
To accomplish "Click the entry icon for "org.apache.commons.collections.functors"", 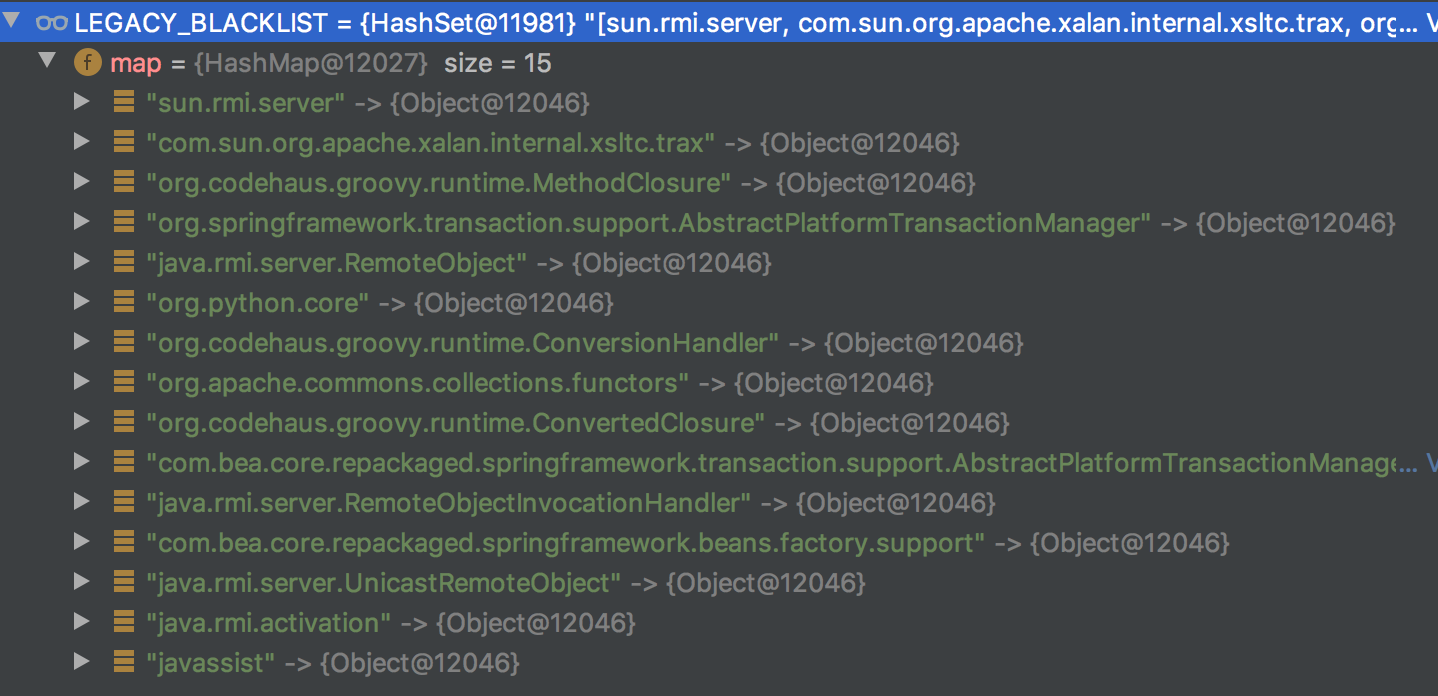I will click(124, 382).
